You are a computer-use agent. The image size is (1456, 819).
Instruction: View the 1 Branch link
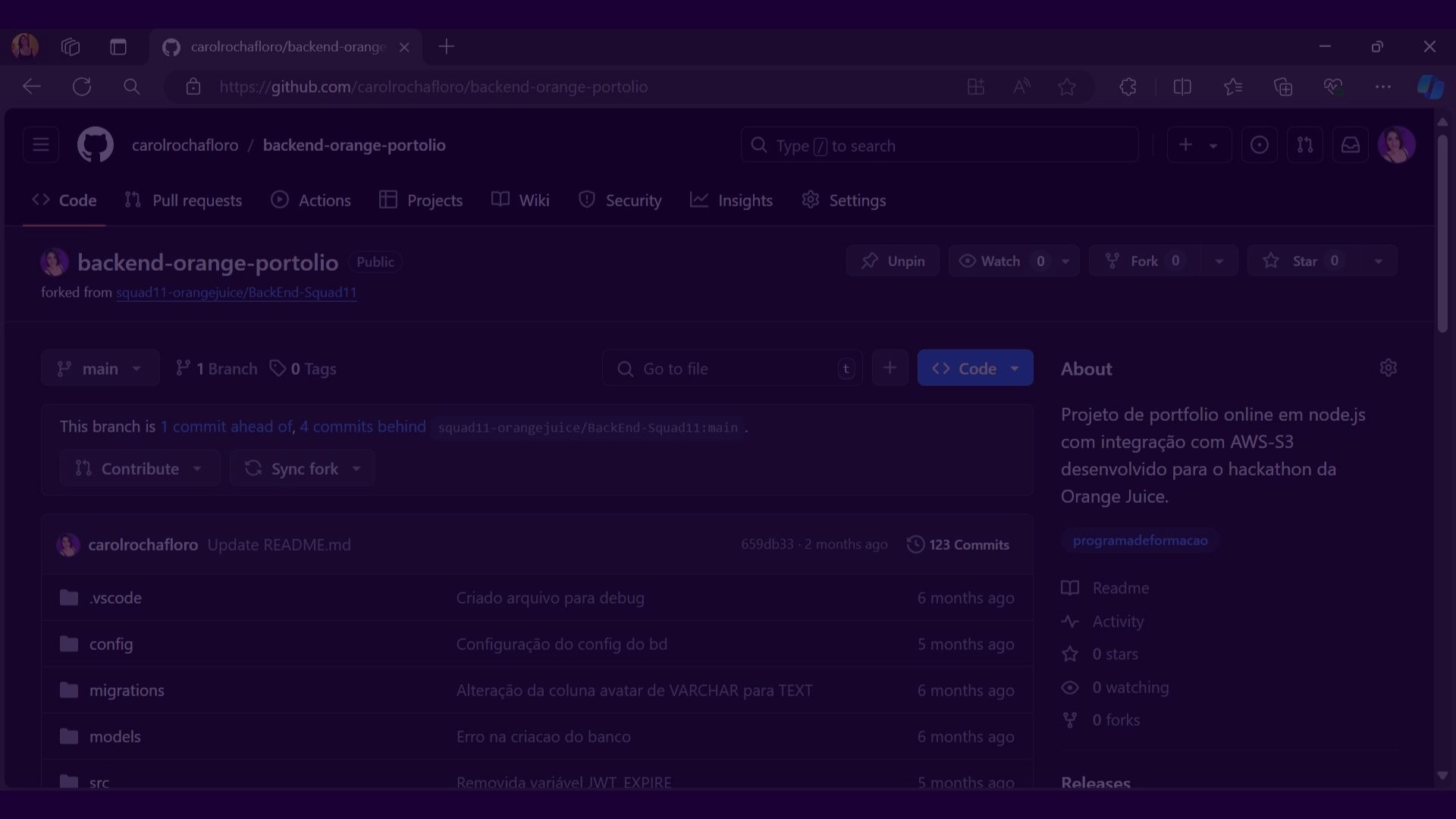[x=216, y=369]
